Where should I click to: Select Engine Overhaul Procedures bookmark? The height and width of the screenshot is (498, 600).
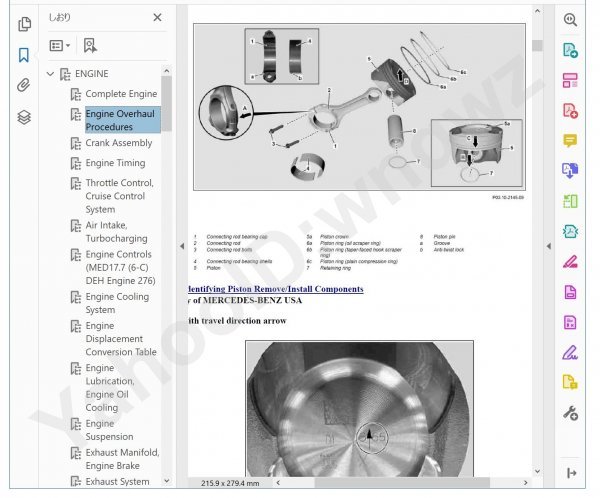click(x=122, y=120)
